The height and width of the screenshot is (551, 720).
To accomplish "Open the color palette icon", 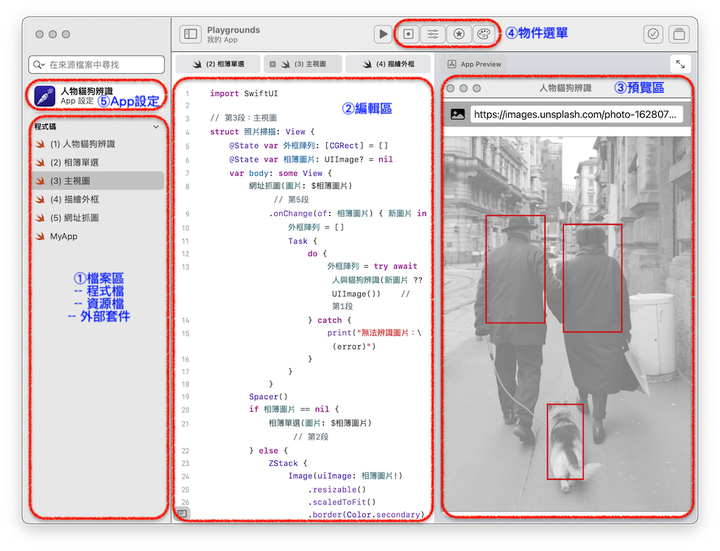I will pyautogui.click(x=484, y=34).
